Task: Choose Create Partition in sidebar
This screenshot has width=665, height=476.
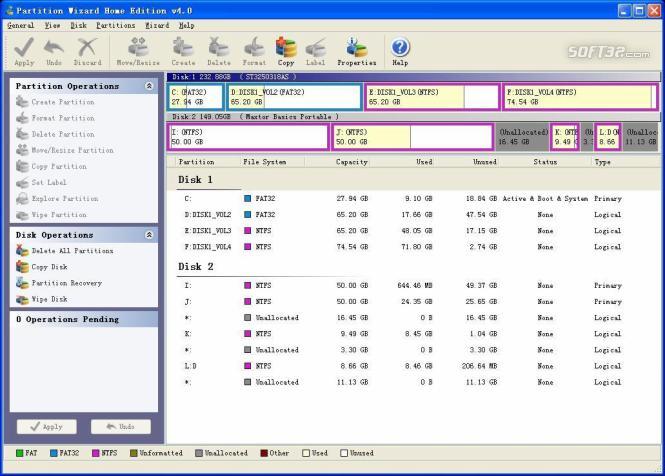Action: [x=55, y=102]
